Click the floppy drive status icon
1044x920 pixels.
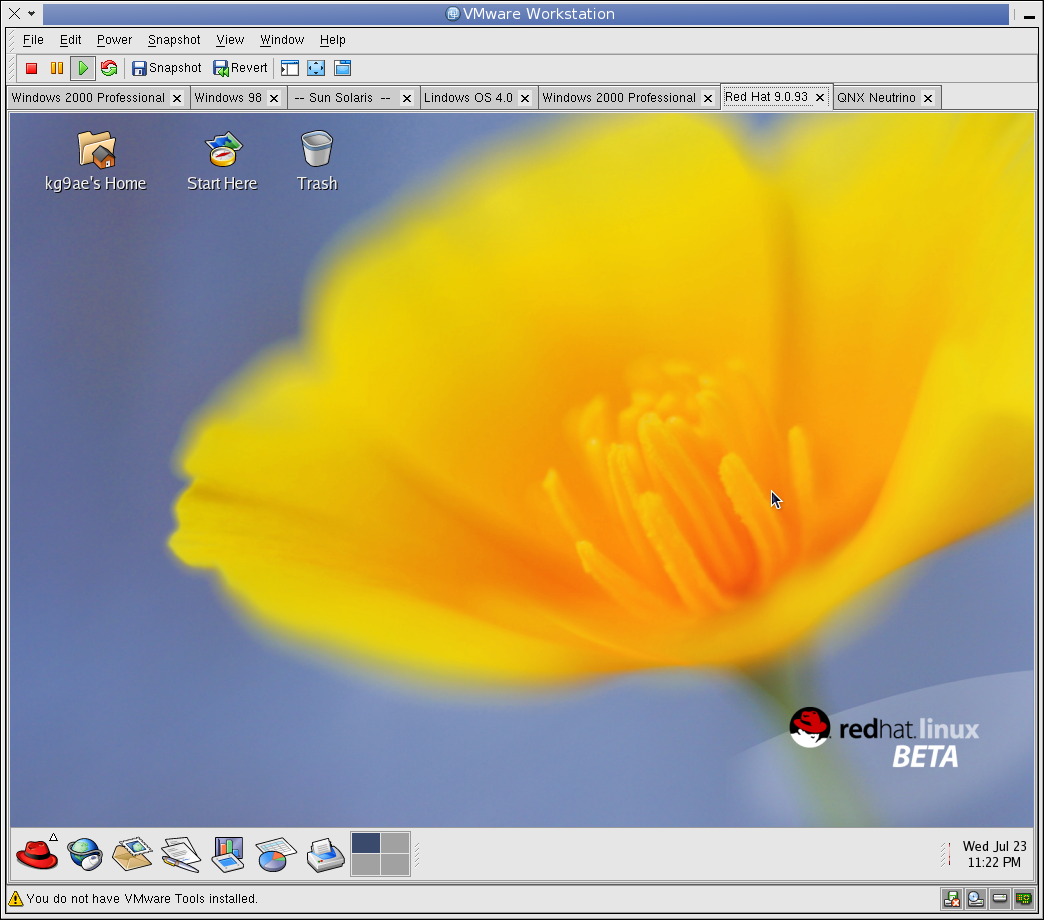[x=951, y=899]
